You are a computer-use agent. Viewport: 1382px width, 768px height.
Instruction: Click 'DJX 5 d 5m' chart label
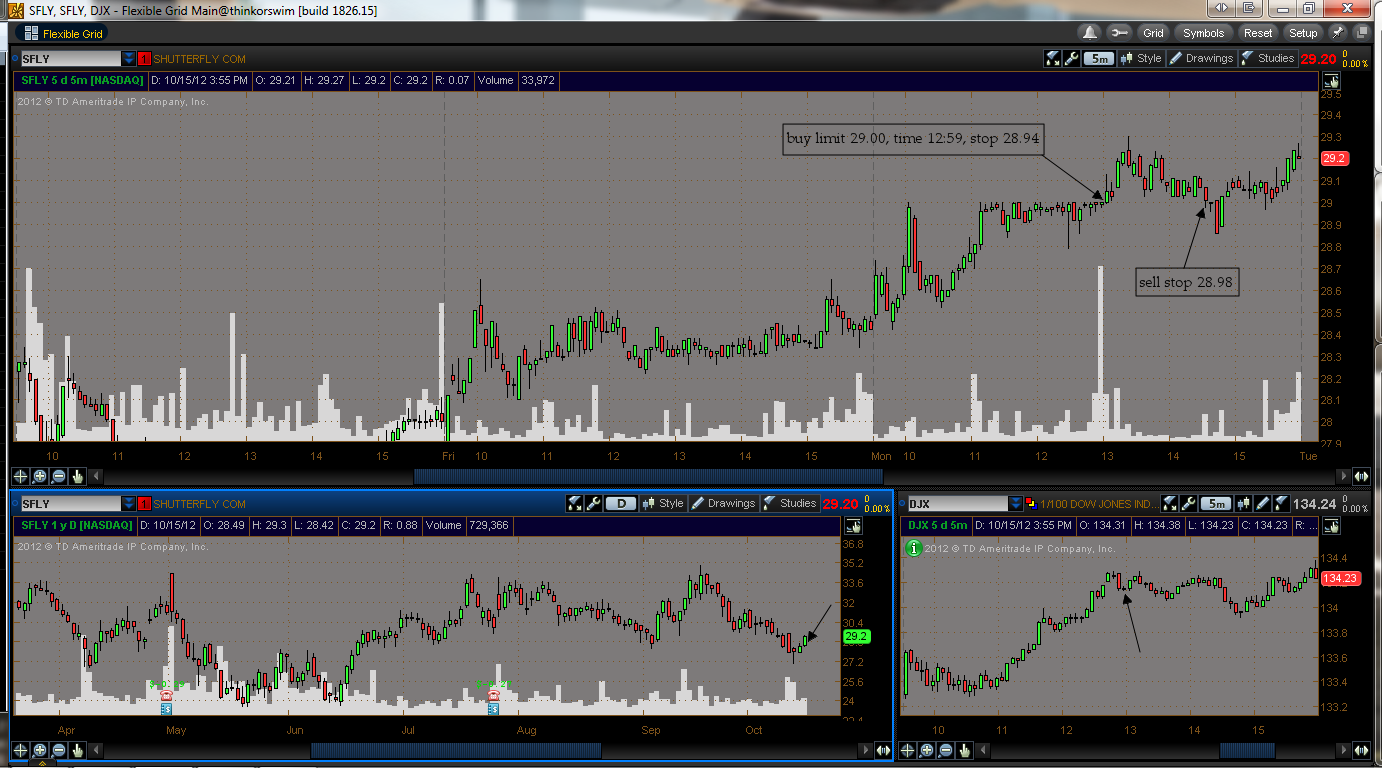click(x=938, y=525)
